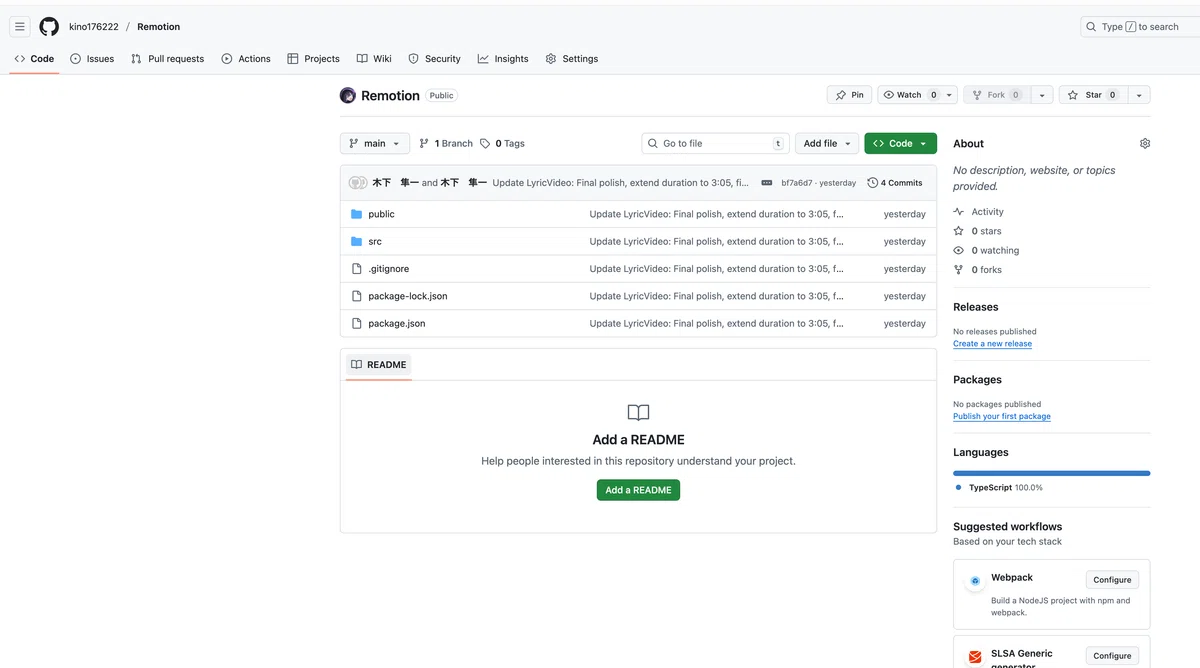Screen dimensions: 1200x668
Task: Open commit message in src row
Action: (x=716, y=242)
